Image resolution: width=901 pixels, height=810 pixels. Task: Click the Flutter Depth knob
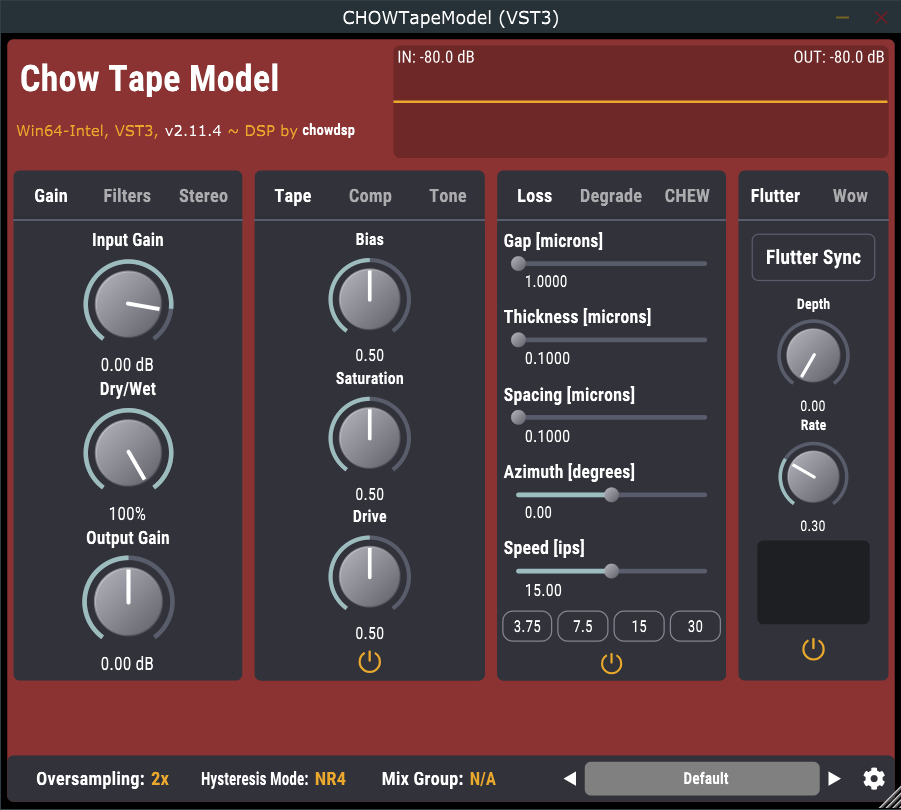tap(813, 356)
